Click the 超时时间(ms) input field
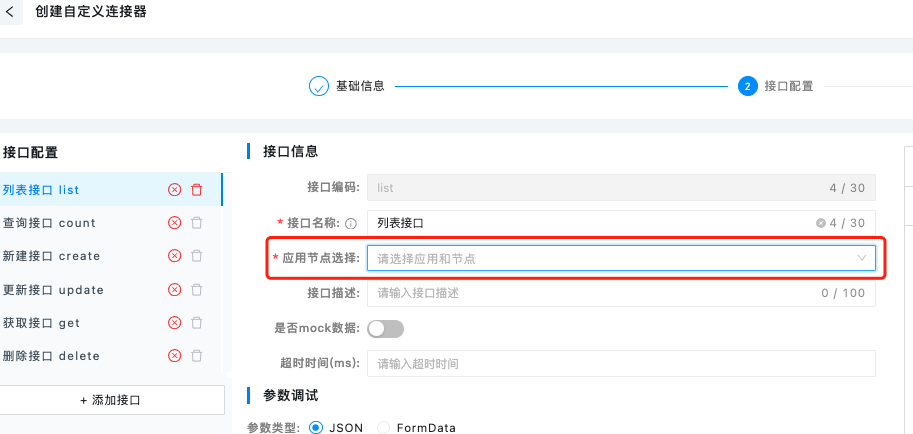913x434 pixels. pos(621,364)
